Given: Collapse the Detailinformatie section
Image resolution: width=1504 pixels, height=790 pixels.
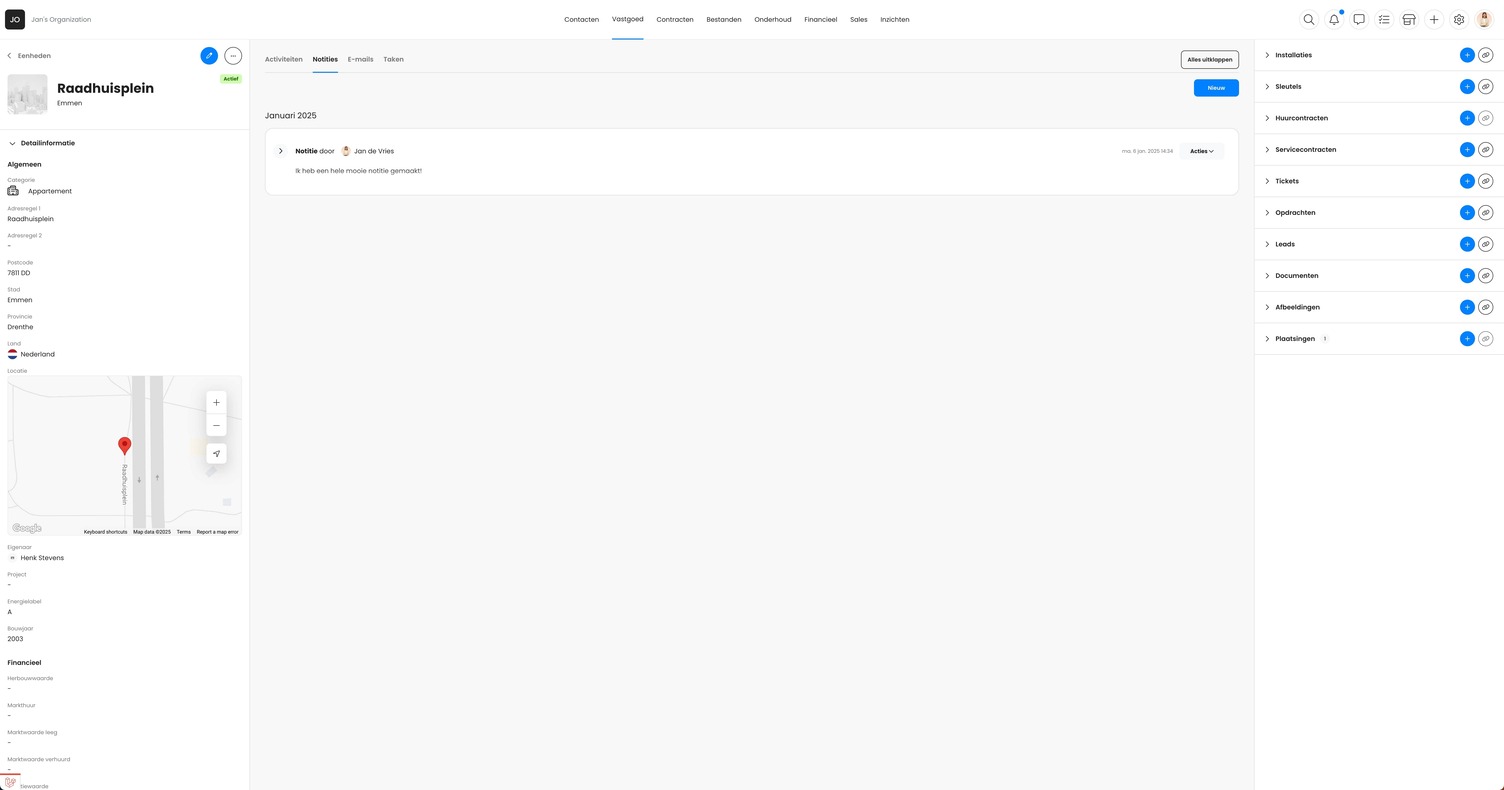Looking at the screenshot, I should (13, 143).
